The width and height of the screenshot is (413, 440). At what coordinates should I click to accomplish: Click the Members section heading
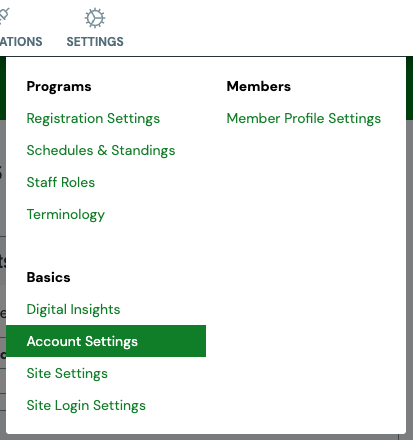point(259,86)
